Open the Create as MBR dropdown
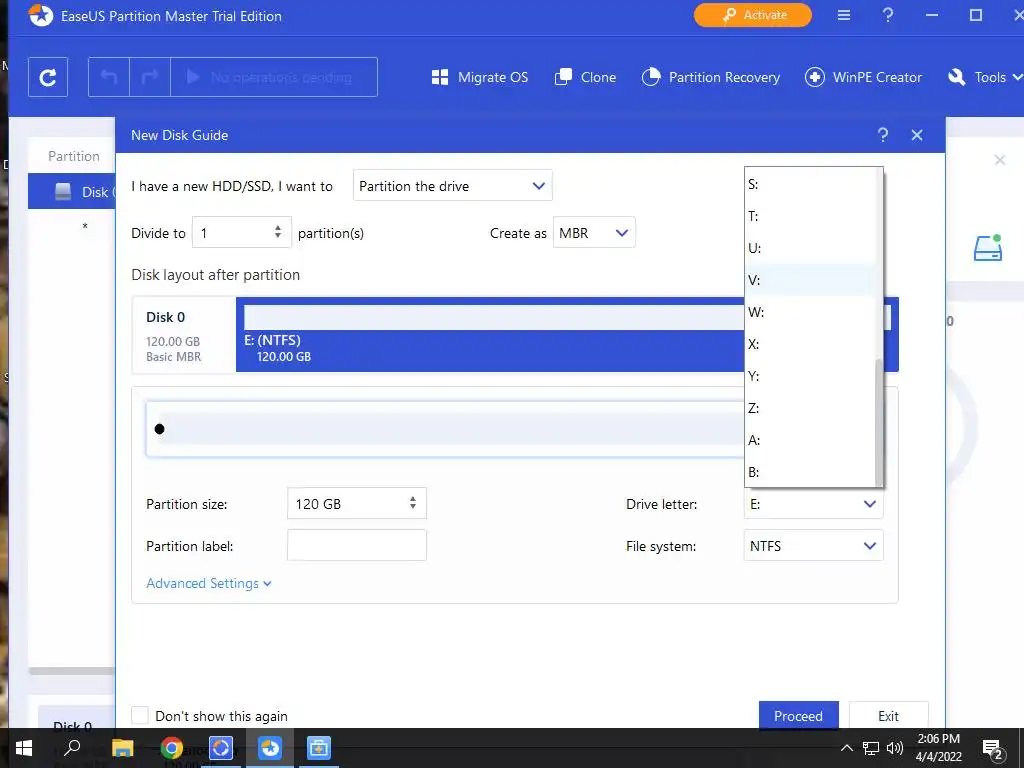The height and width of the screenshot is (768, 1024). coord(594,232)
